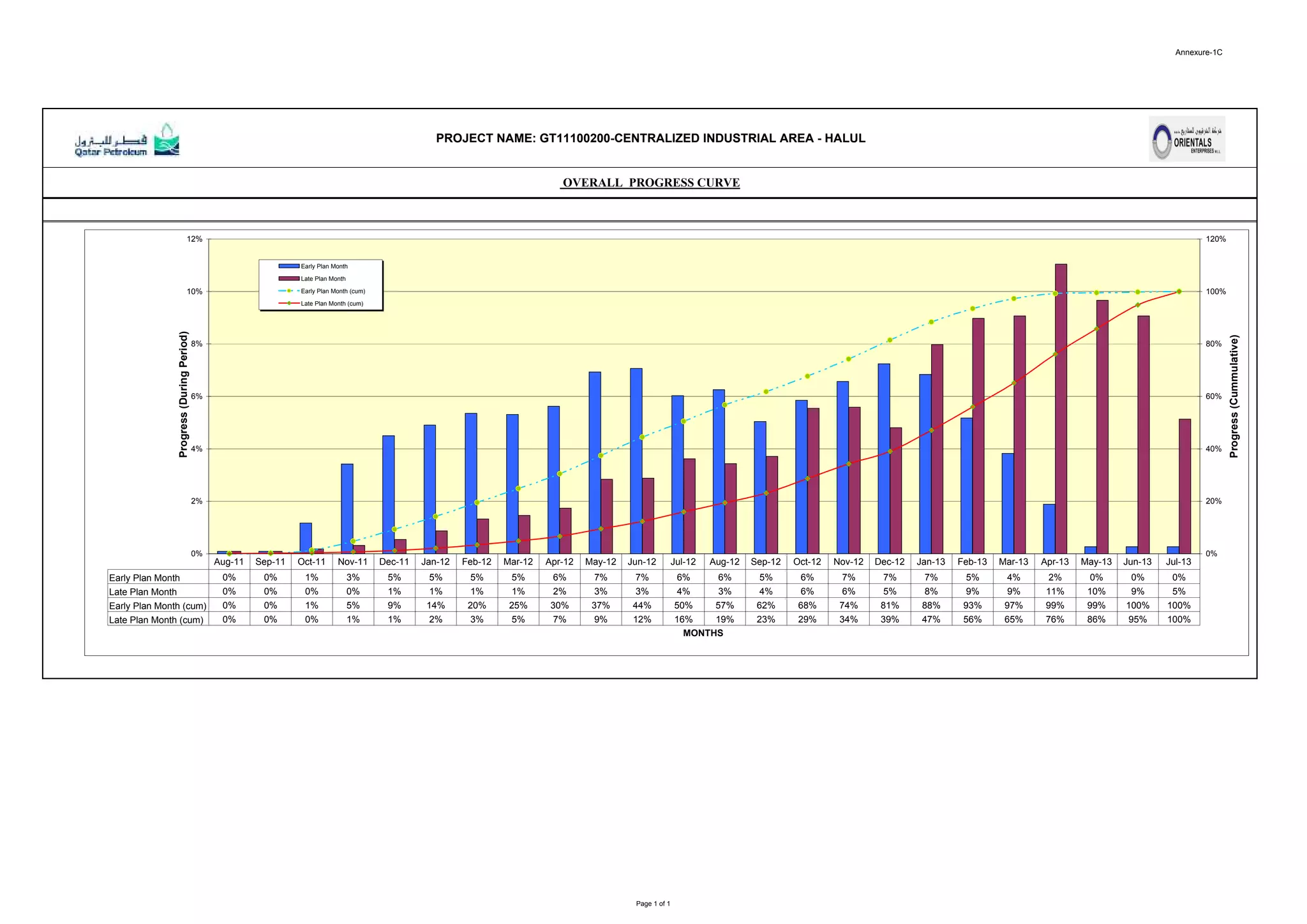
Task: Click the maroon Late Plan Month legend swatch
Action: [288, 279]
